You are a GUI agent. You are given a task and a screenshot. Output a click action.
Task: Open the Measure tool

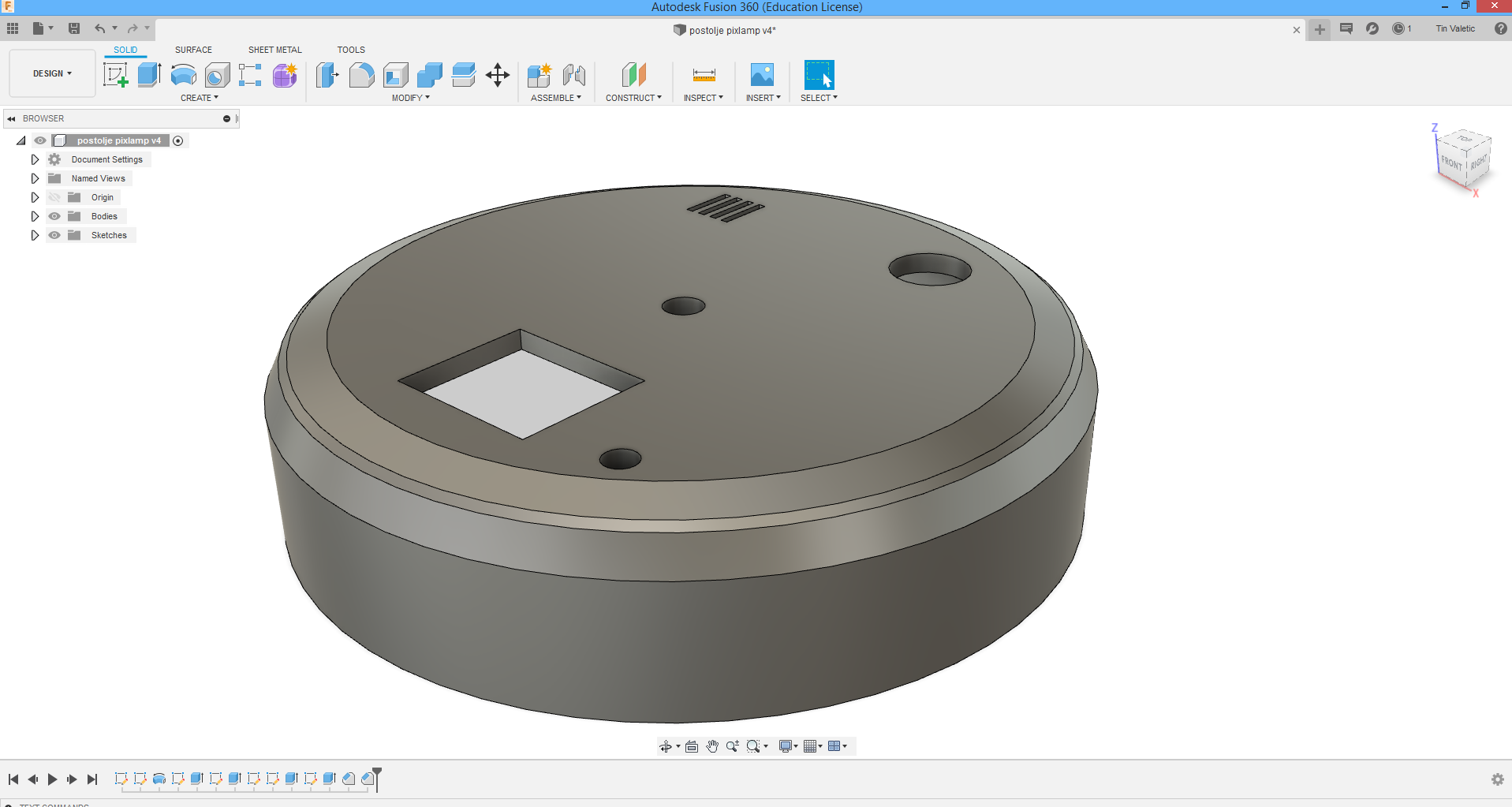(x=704, y=75)
